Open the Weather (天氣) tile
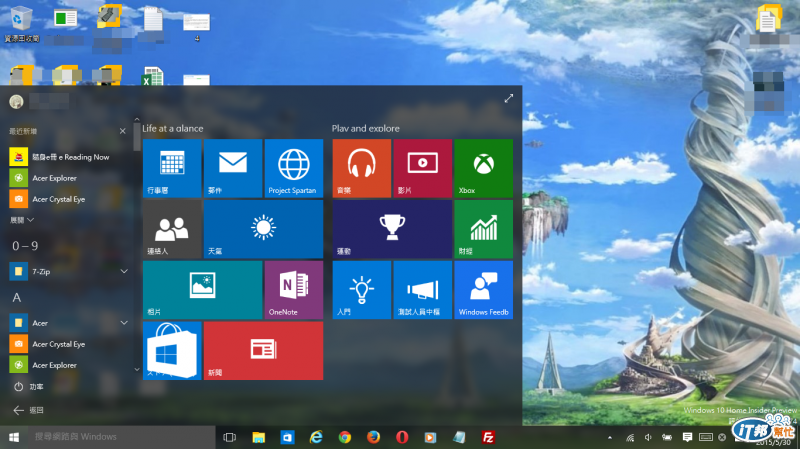800x449 pixels. (263, 229)
